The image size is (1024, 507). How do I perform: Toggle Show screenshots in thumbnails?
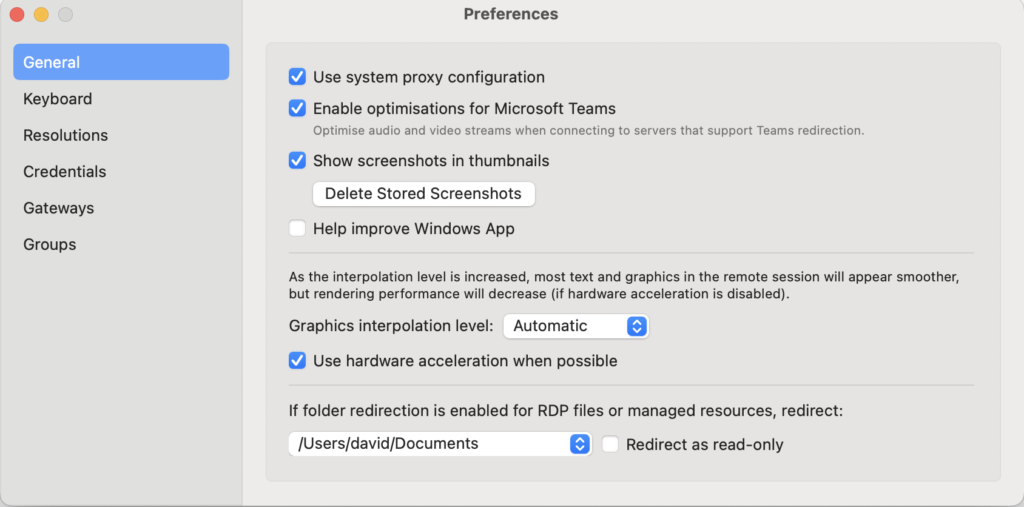[297, 161]
